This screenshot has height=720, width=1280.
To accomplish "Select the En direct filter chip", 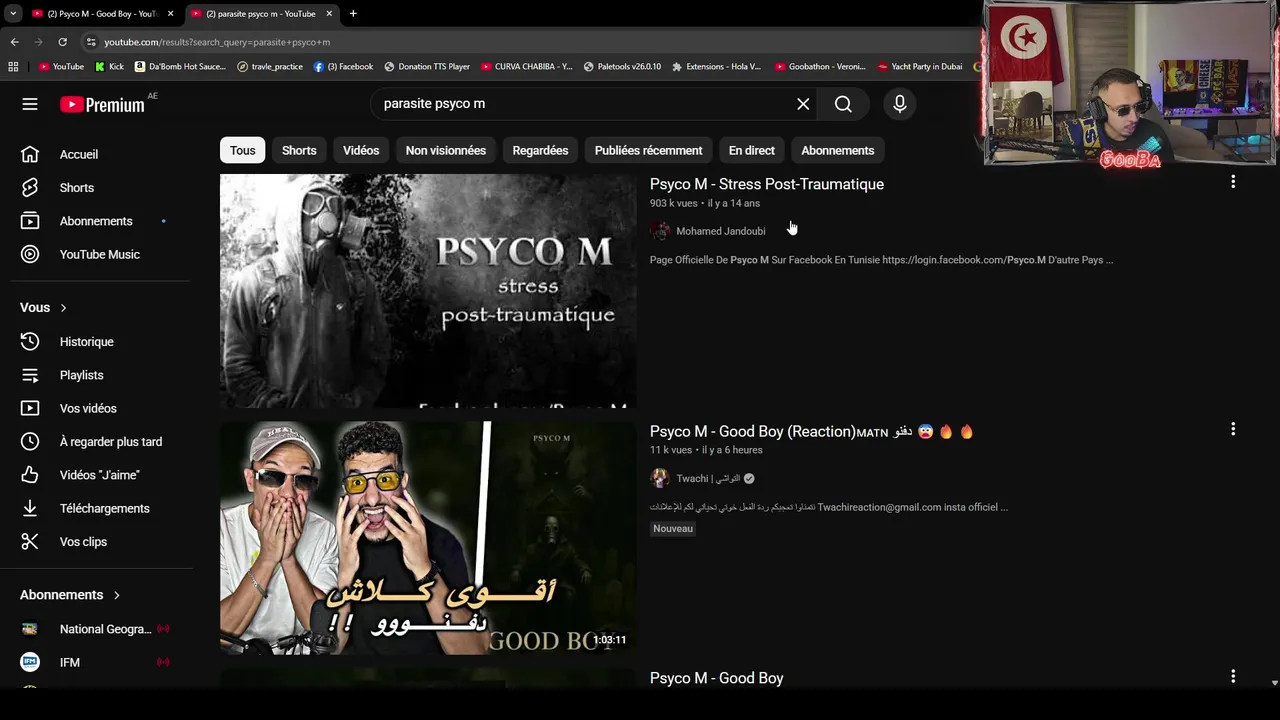I will 752,150.
